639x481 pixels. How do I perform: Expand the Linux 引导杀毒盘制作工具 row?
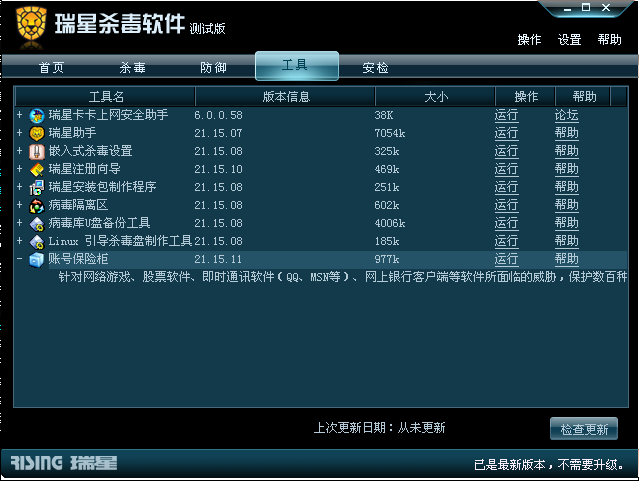[x=20, y=240]
